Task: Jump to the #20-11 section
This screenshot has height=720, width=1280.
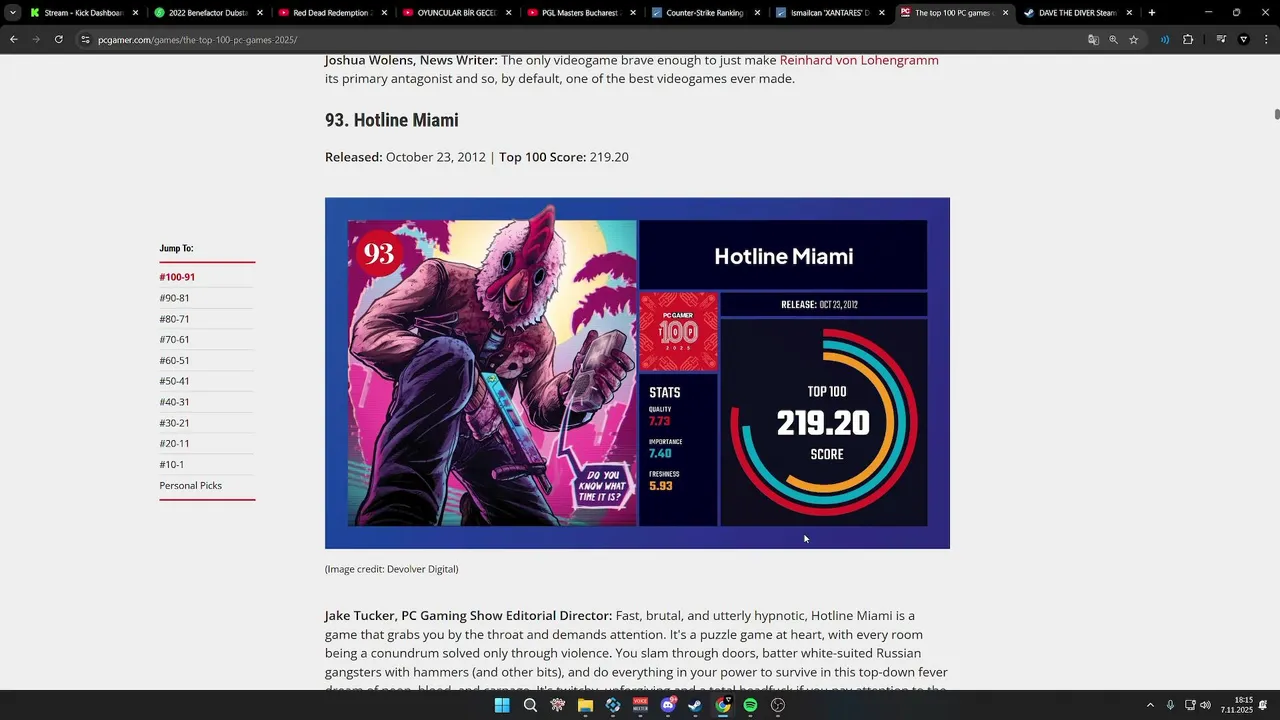Action: click(x=174, y=444)
